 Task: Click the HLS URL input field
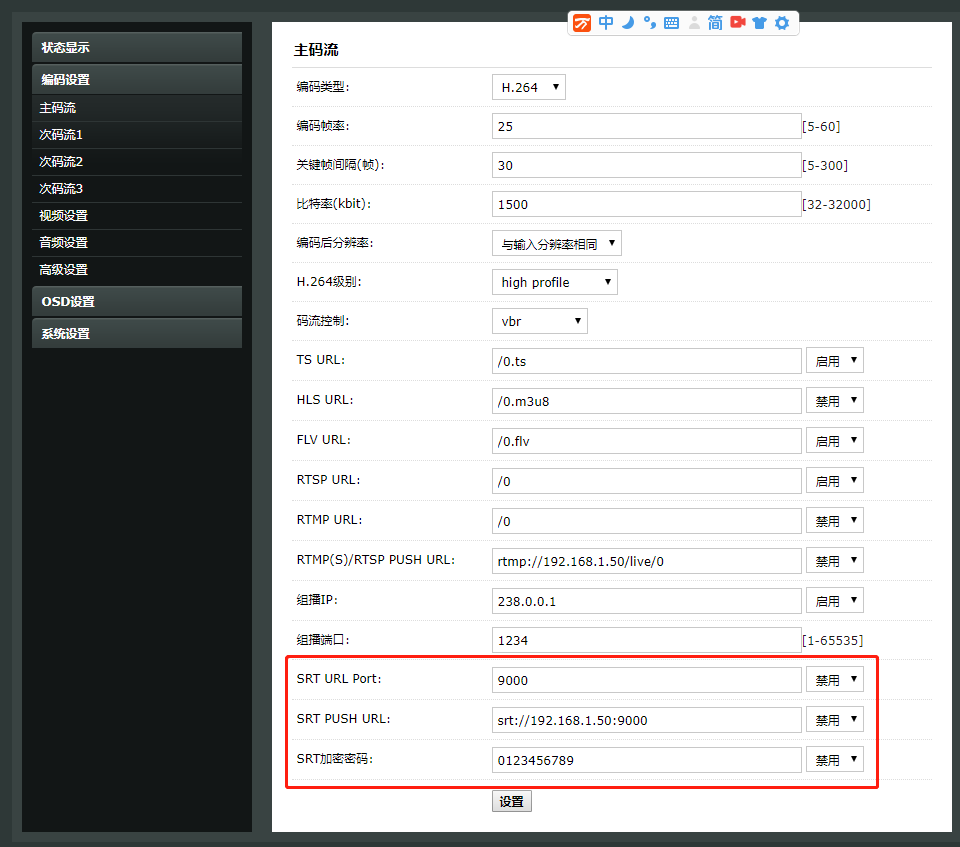(647, 401)
